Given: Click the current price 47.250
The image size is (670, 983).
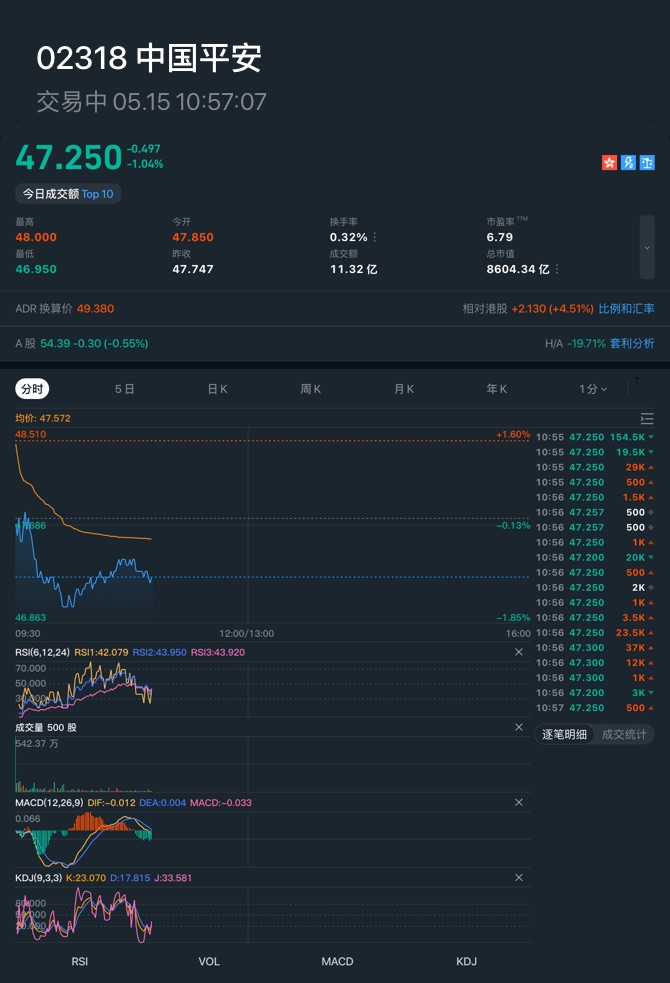Looking at the screenshot, I should coord(68,157).
